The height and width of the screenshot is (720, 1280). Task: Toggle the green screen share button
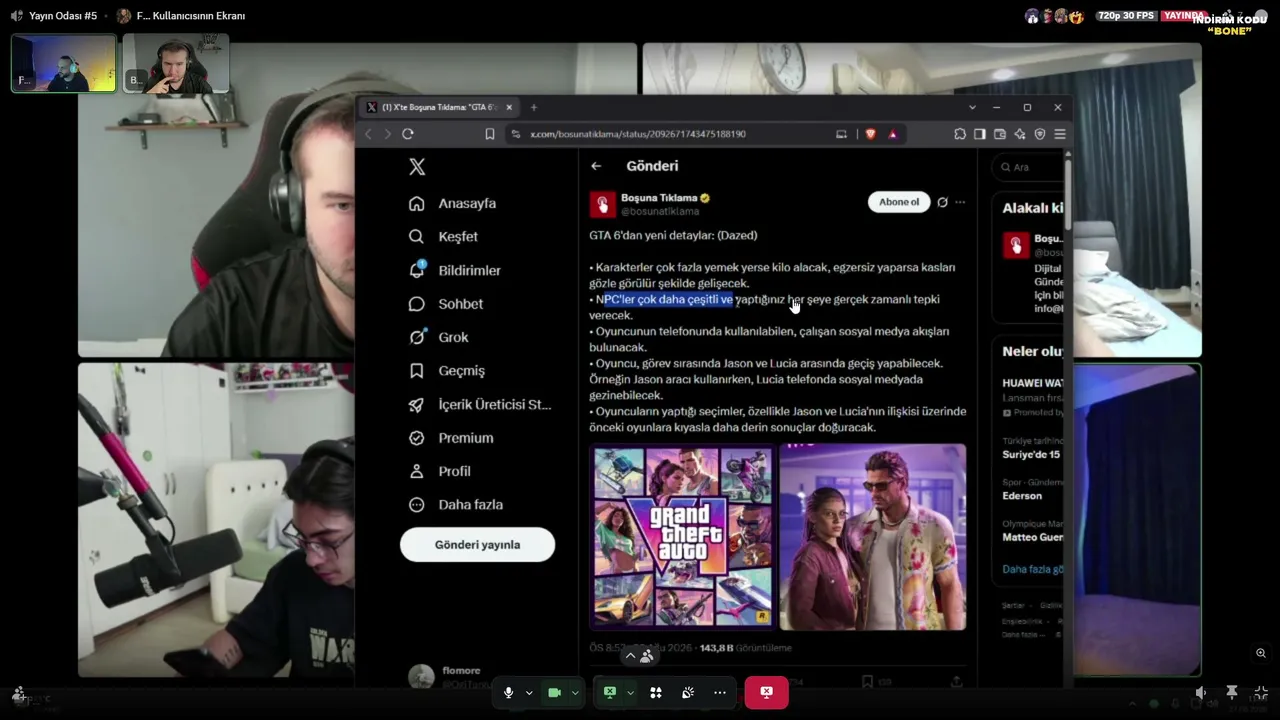pyautogui.click(x=609, y=692)
